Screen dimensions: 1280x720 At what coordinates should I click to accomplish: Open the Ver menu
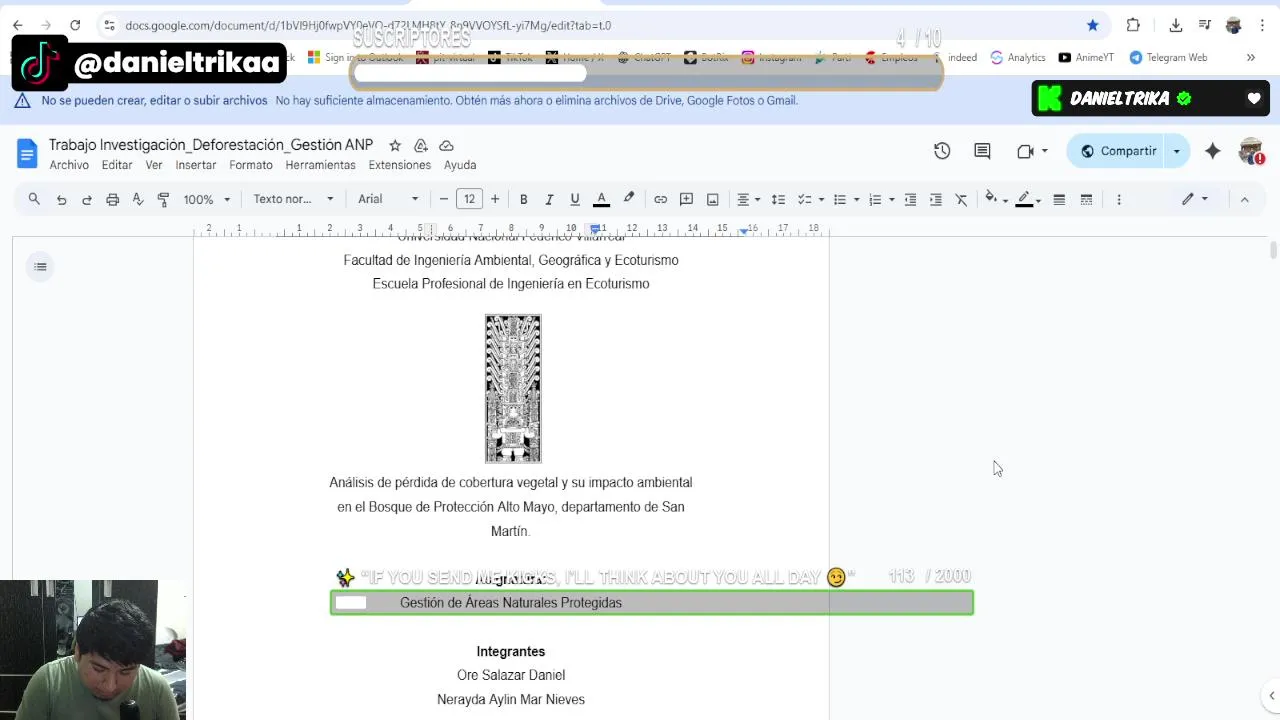tap(154, 165)
